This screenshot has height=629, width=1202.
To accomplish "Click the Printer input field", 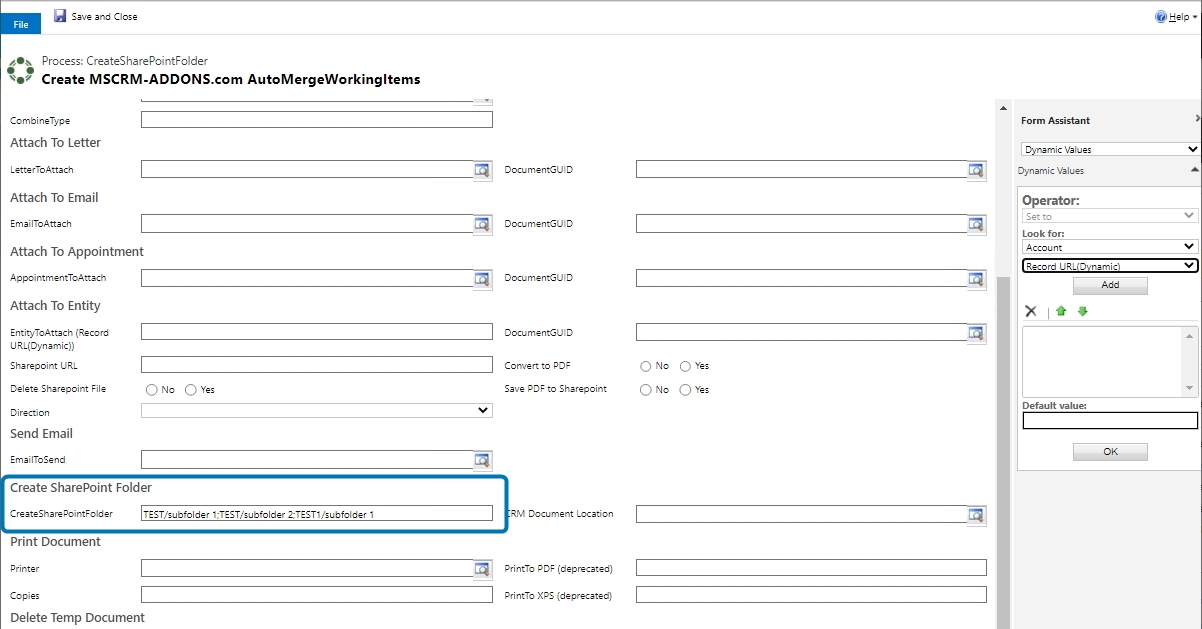I will [x=307, y=568].
